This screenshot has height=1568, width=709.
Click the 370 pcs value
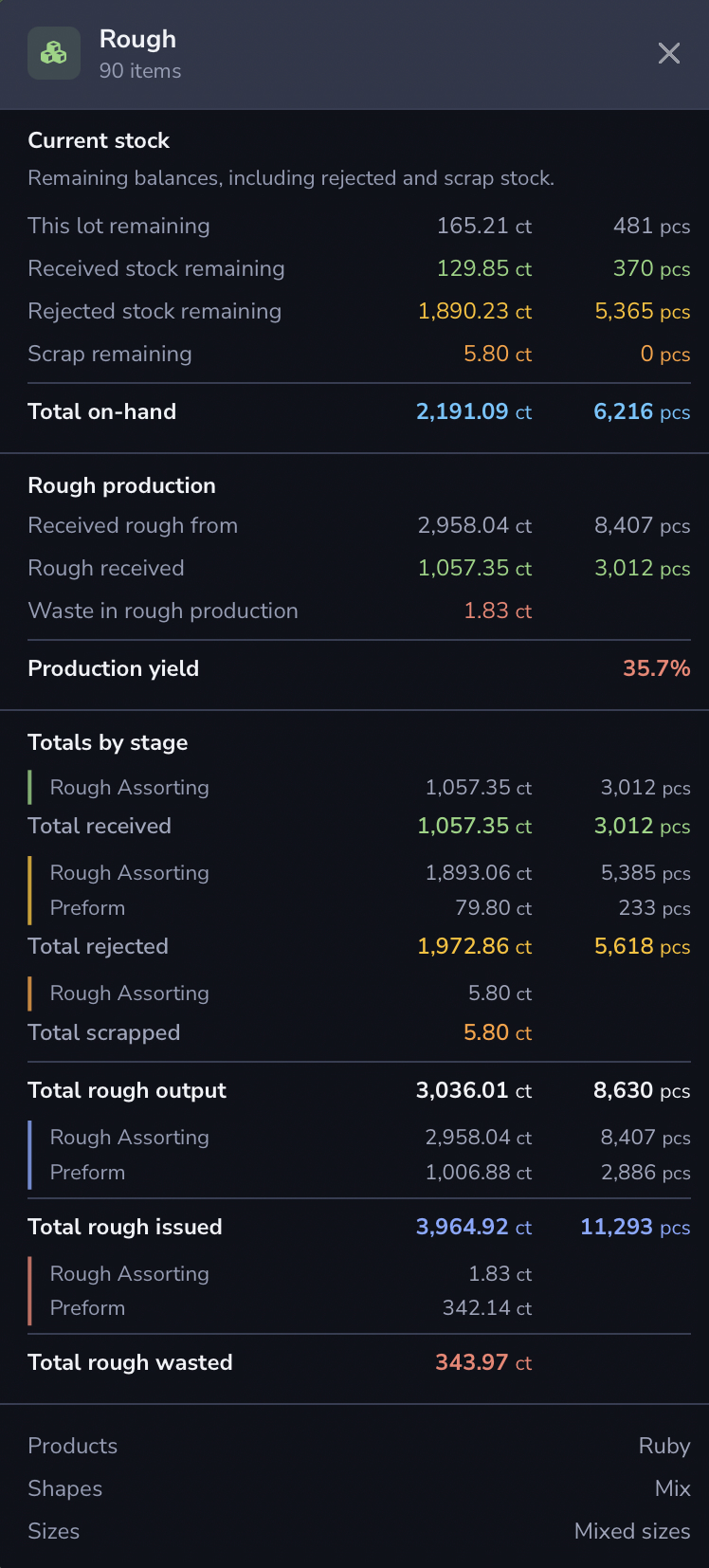tap(651, 268)
